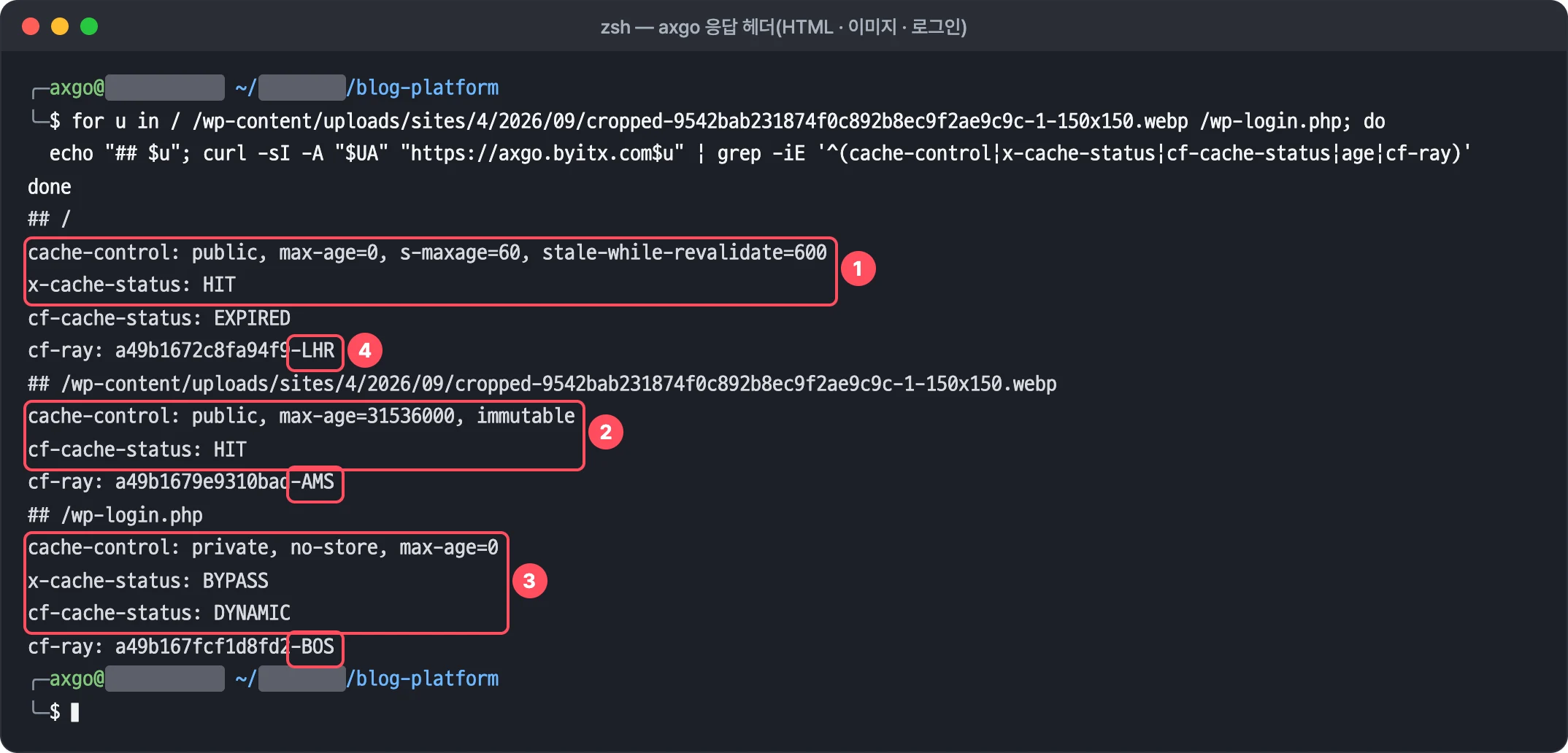The image size is (1568, 753).
Task: Click the echo/curl/grep command line
Action: point(760,153)
